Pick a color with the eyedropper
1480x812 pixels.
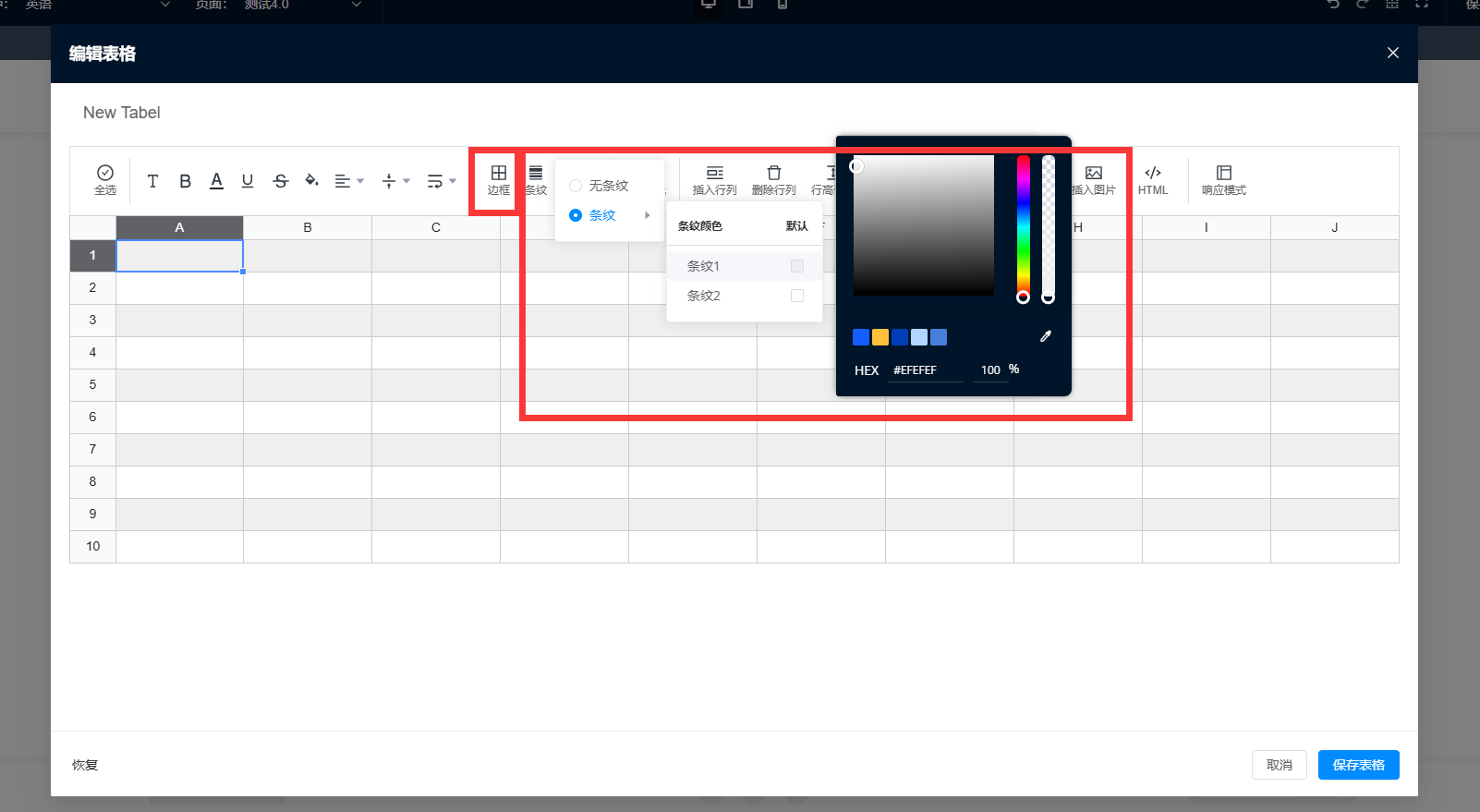(x=1045, y=337)
